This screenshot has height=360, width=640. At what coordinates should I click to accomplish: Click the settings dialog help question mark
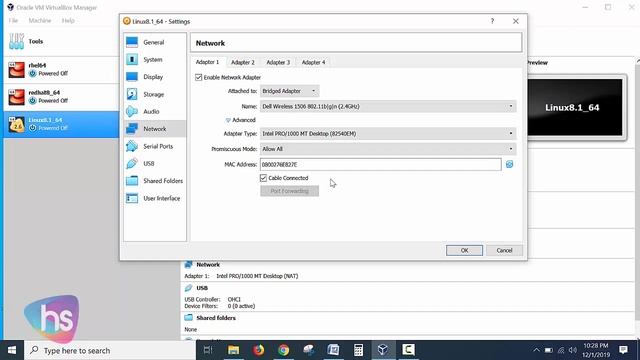tap(492, 21)
